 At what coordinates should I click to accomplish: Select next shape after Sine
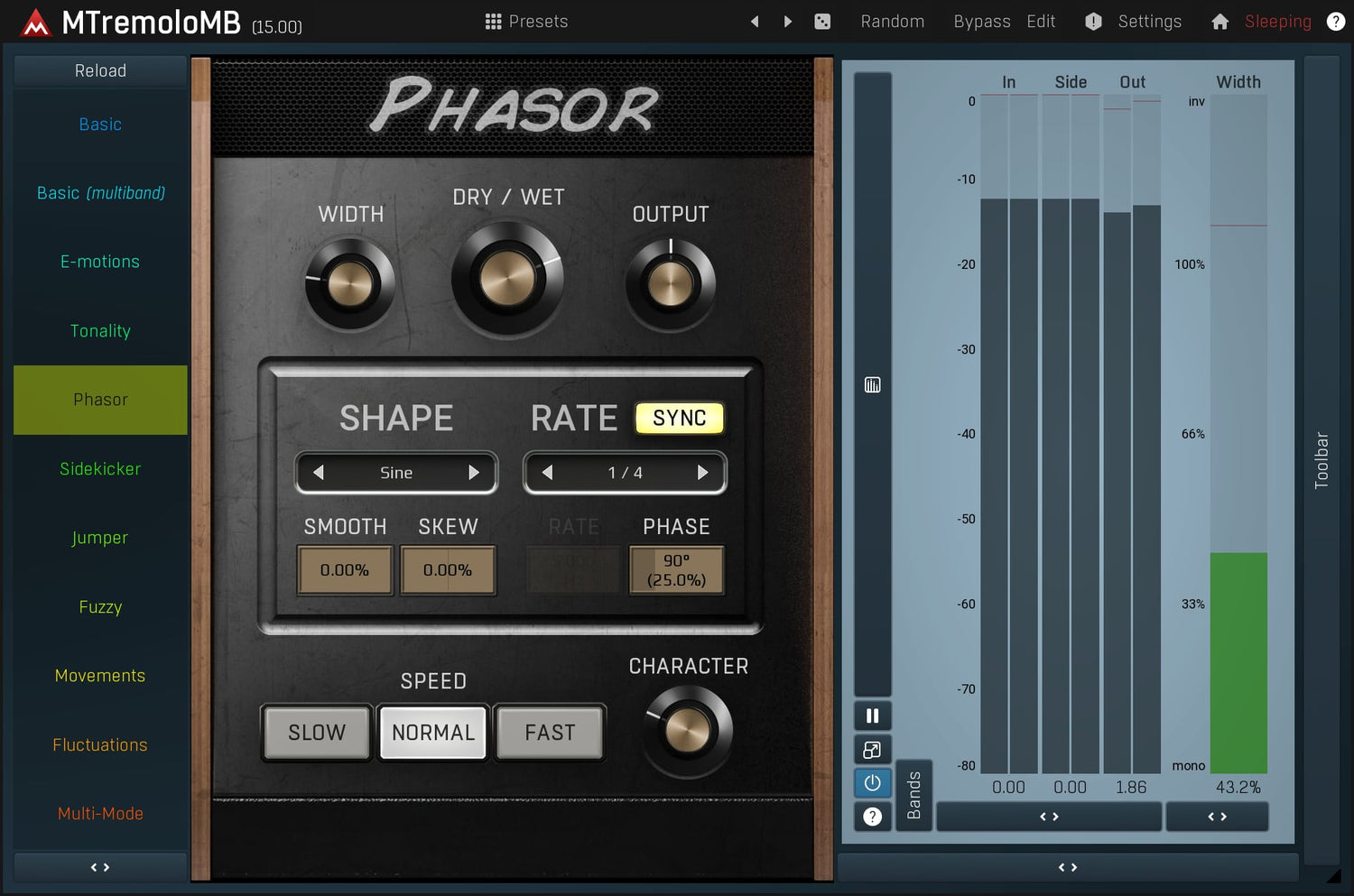[474, 473]
